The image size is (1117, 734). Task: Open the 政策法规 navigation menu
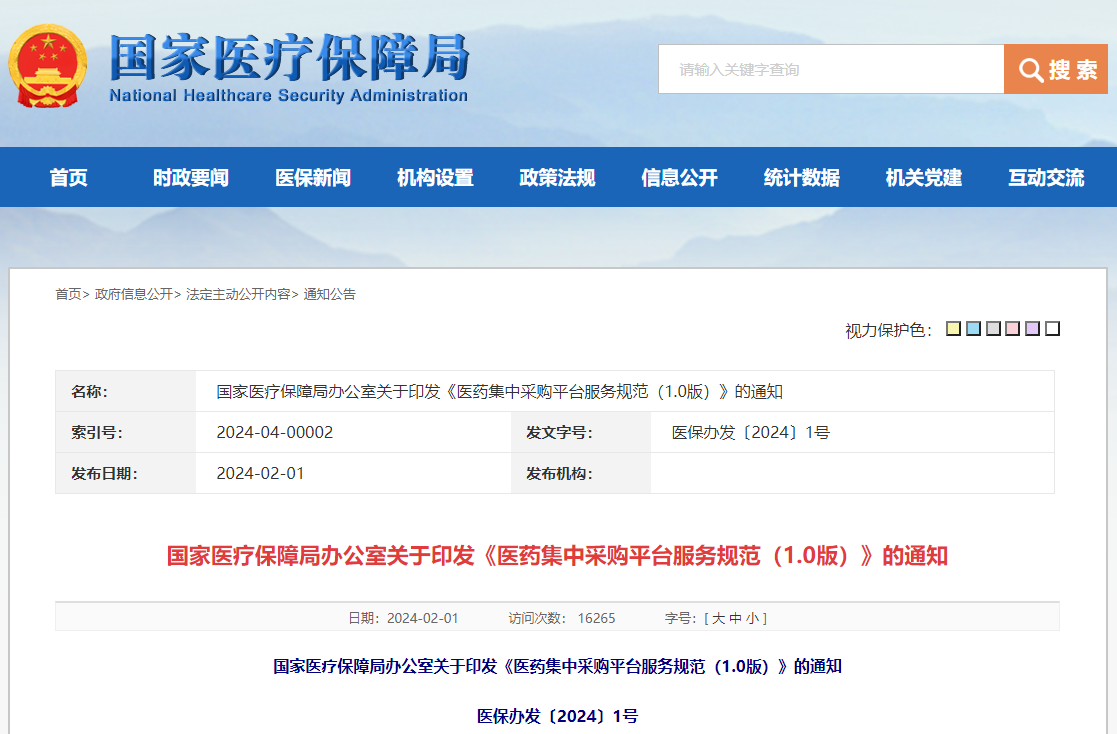(x=557, y=178)
